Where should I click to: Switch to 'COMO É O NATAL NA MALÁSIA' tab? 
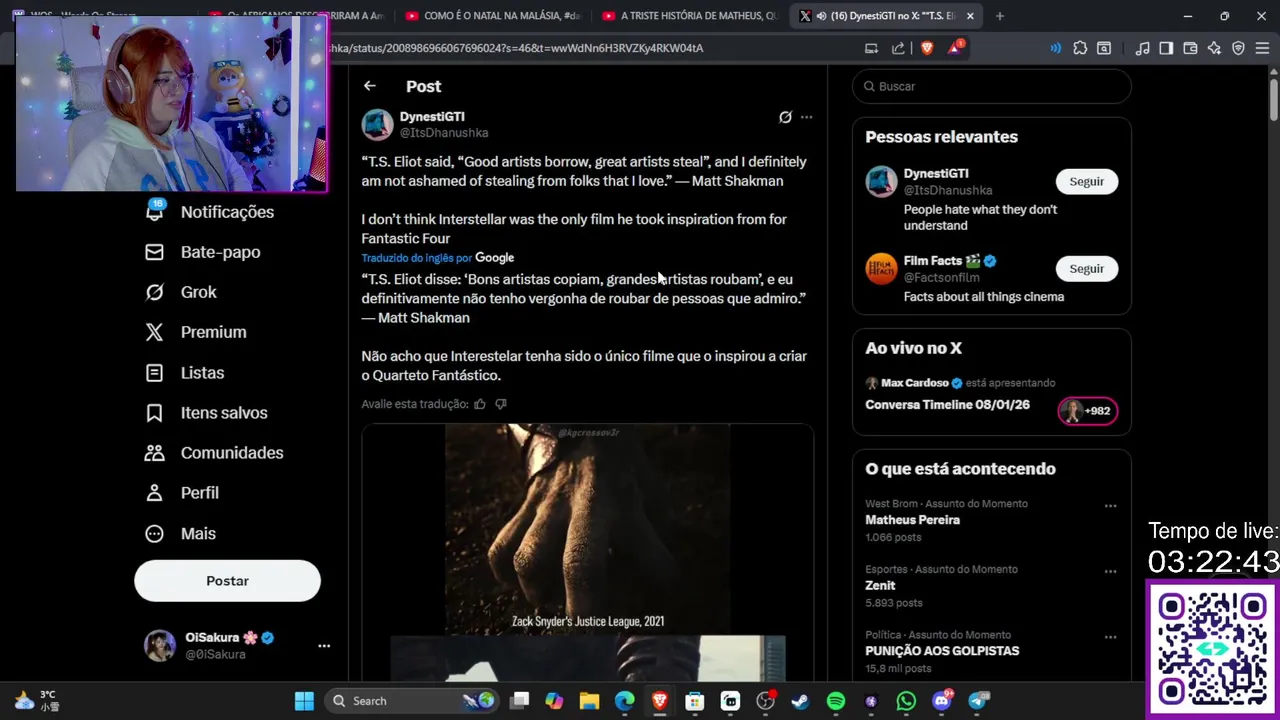[x=492, y=16]
